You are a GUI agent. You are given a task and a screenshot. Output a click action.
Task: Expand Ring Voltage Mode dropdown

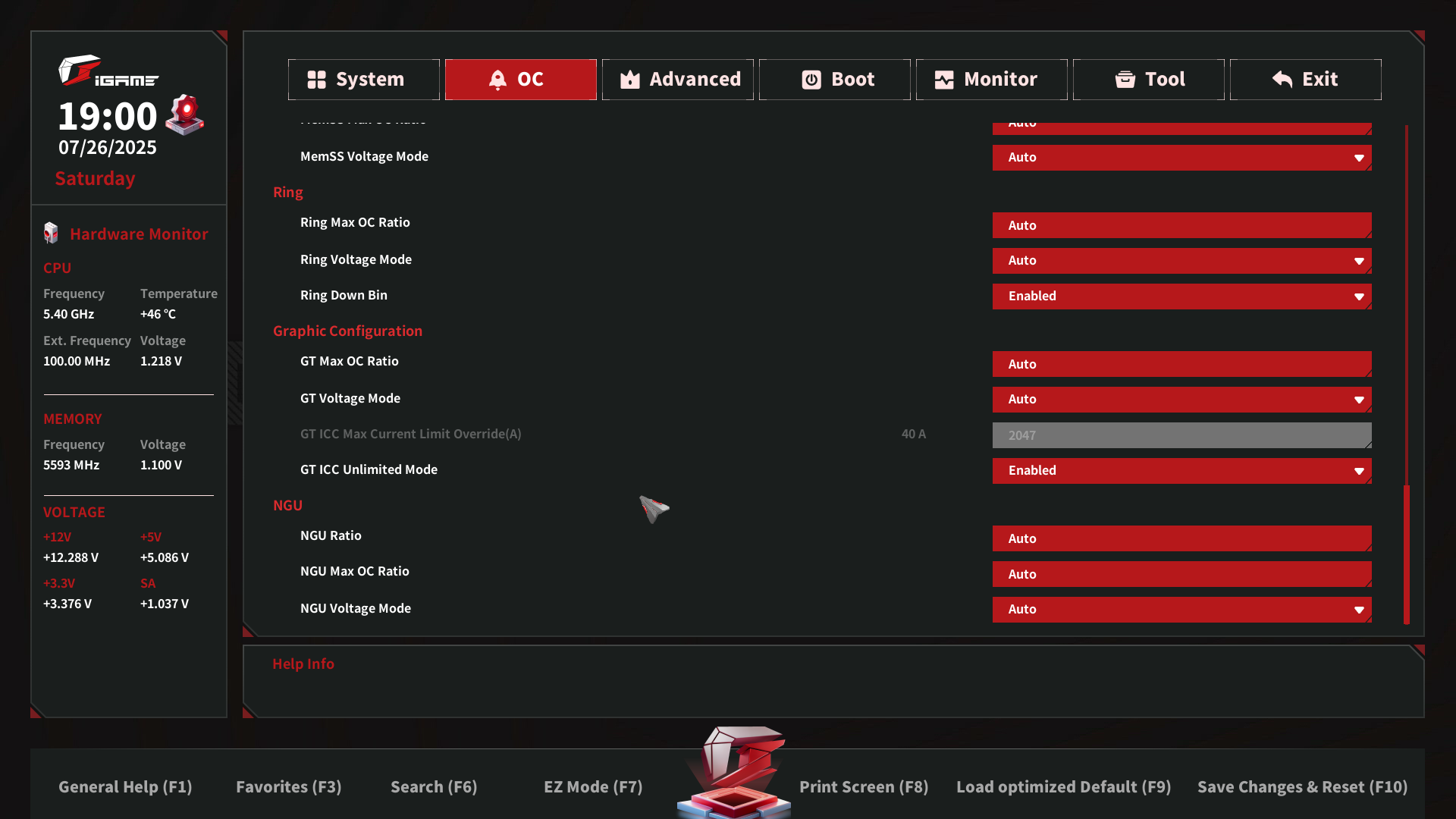pos(1181,261)
